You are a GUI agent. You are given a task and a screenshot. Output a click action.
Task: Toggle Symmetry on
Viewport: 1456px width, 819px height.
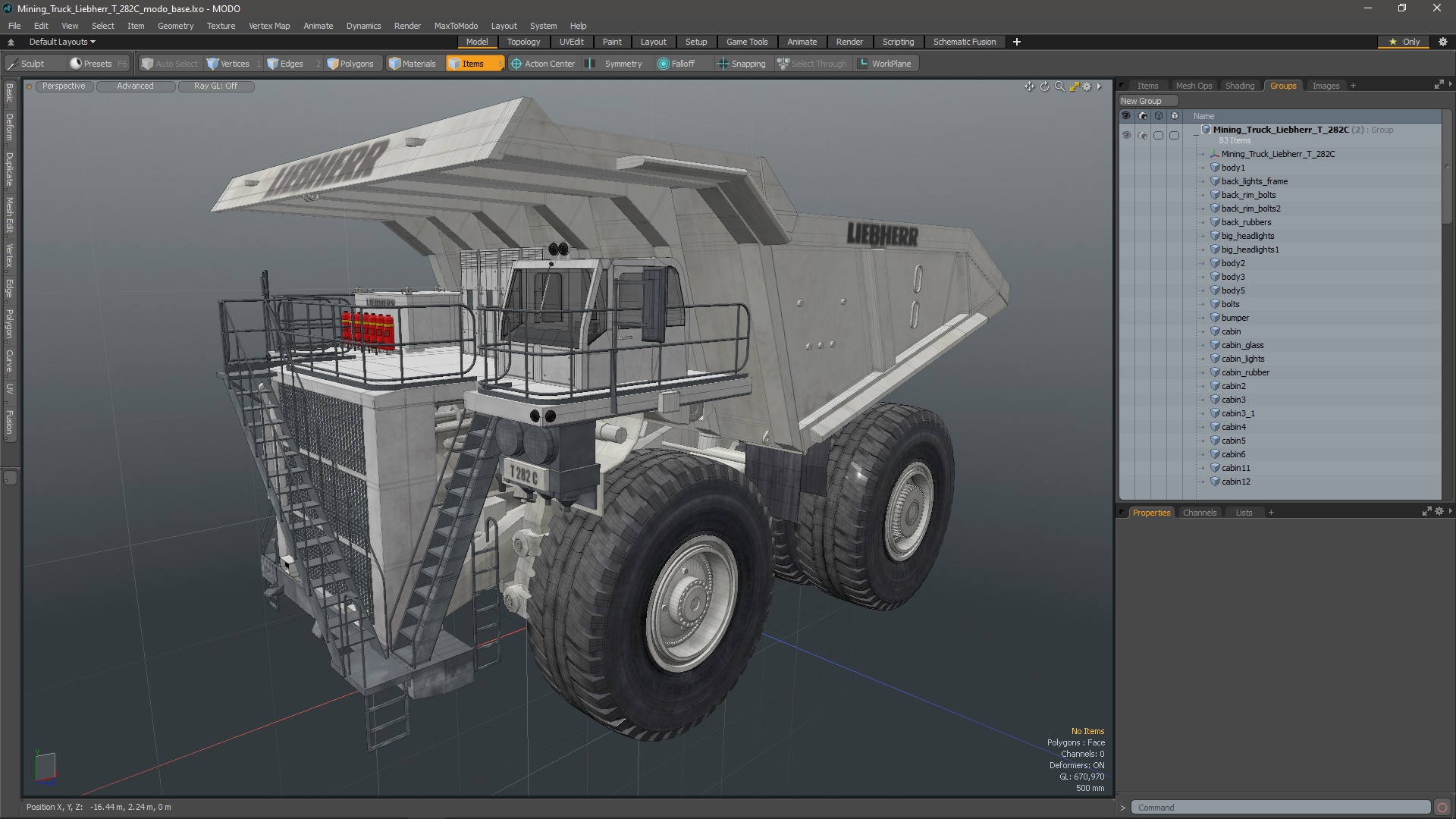click(616, 64)
